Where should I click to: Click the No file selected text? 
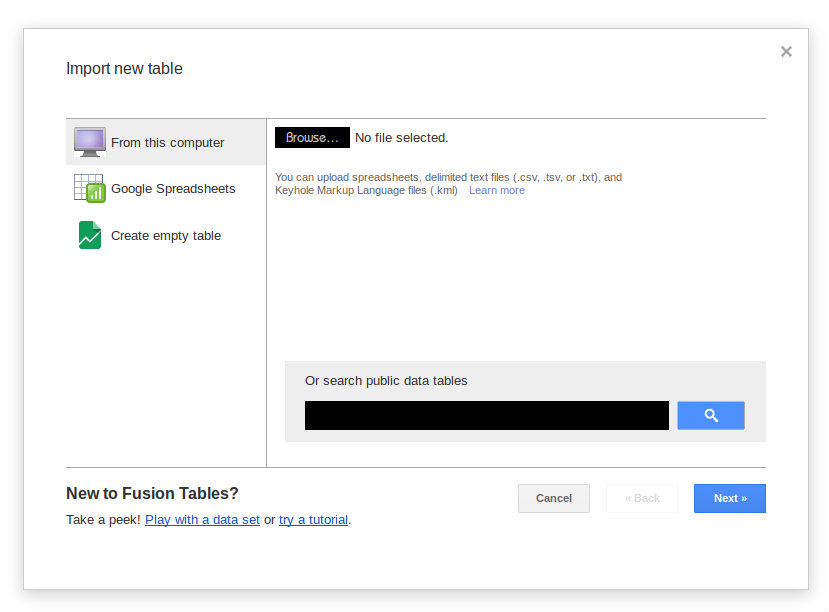point(401,138)
